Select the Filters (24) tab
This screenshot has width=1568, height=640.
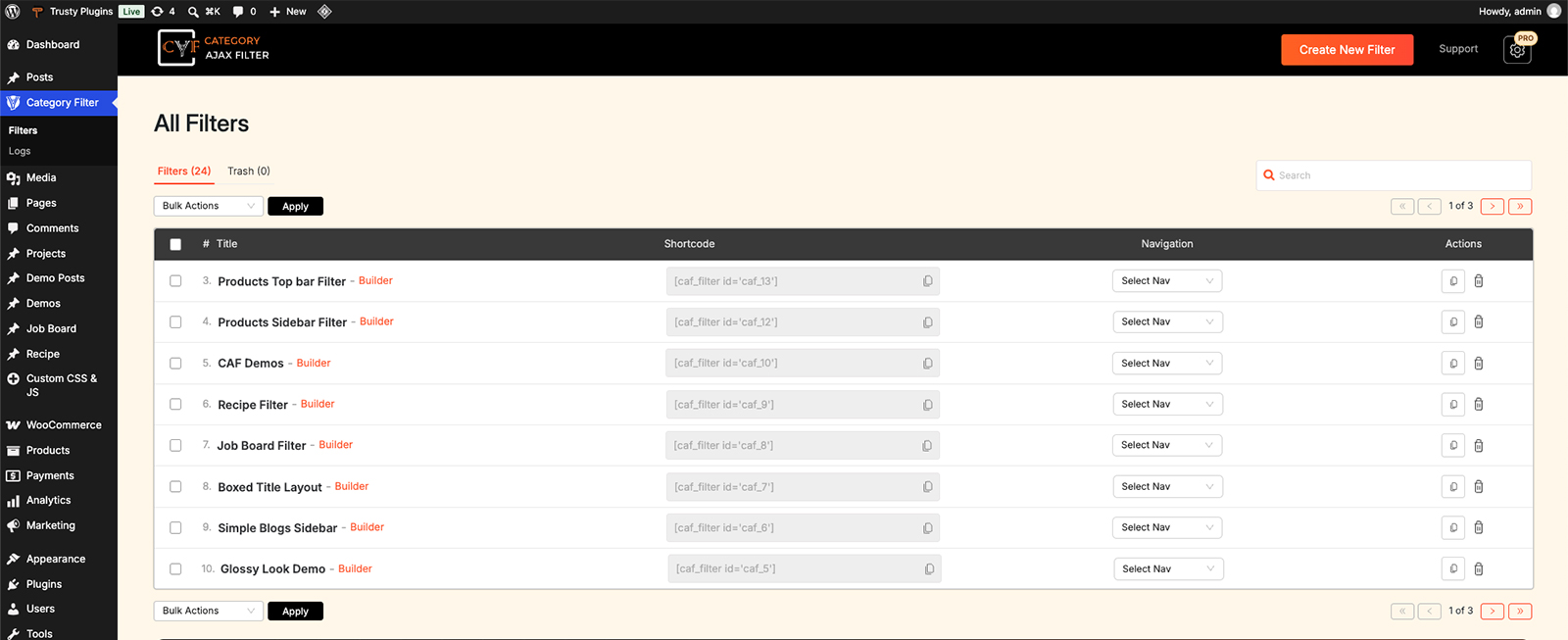click(184, 172)
